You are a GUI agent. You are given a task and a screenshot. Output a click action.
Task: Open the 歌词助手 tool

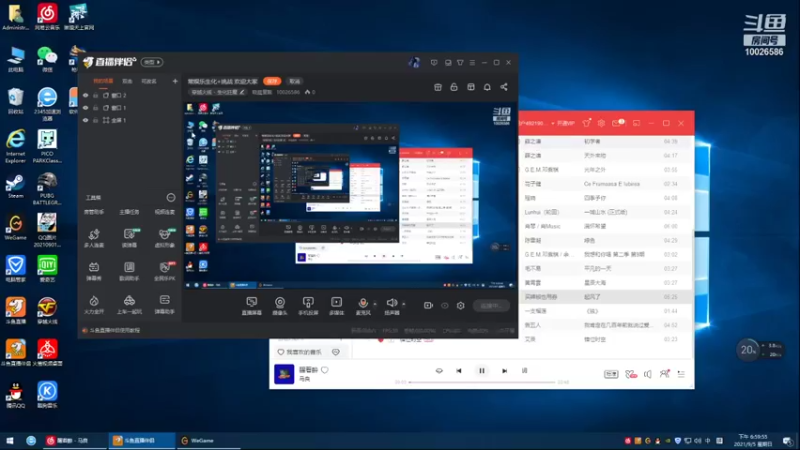point(129,271)
